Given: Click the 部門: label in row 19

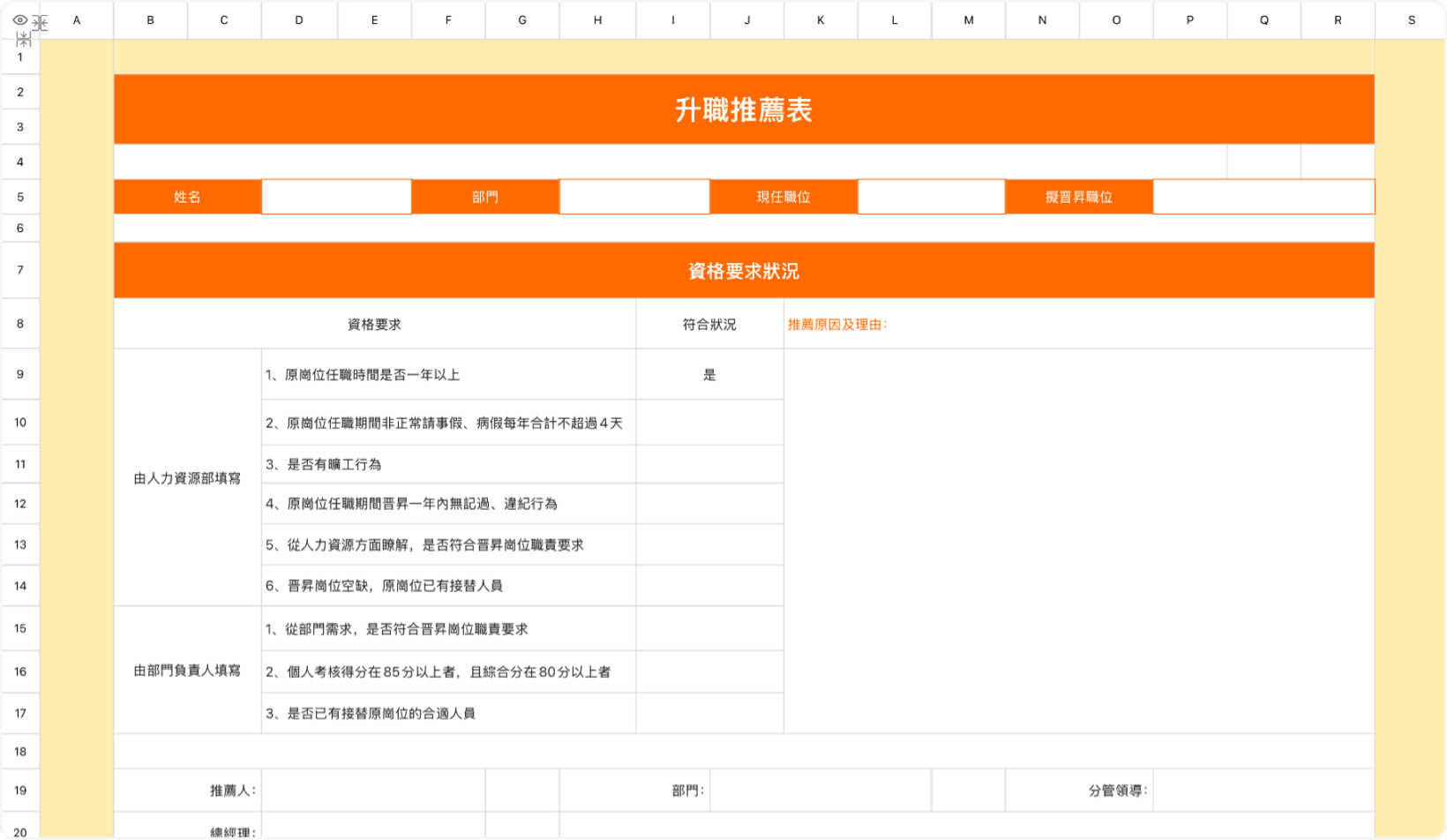Looking at the screenshot, I should (688, 791).
